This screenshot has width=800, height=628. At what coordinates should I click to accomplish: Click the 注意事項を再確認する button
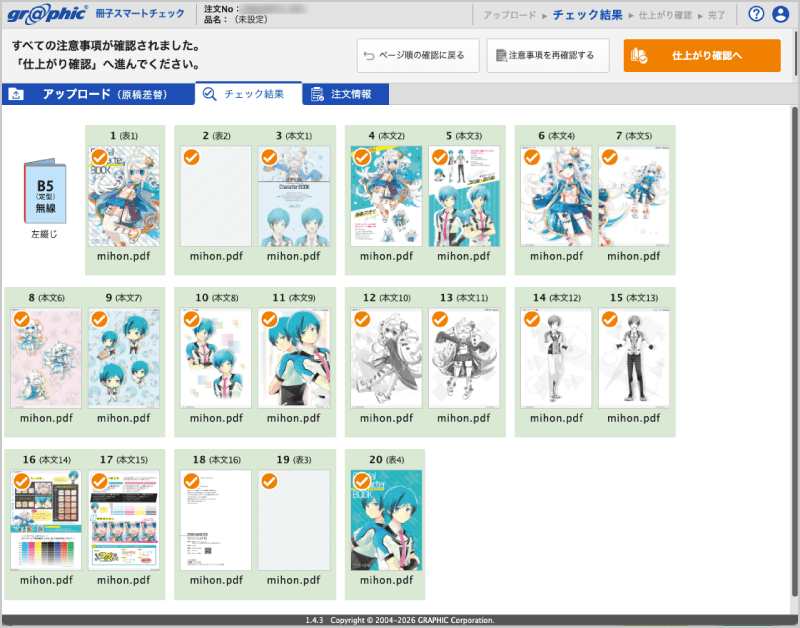pos(548,56)
